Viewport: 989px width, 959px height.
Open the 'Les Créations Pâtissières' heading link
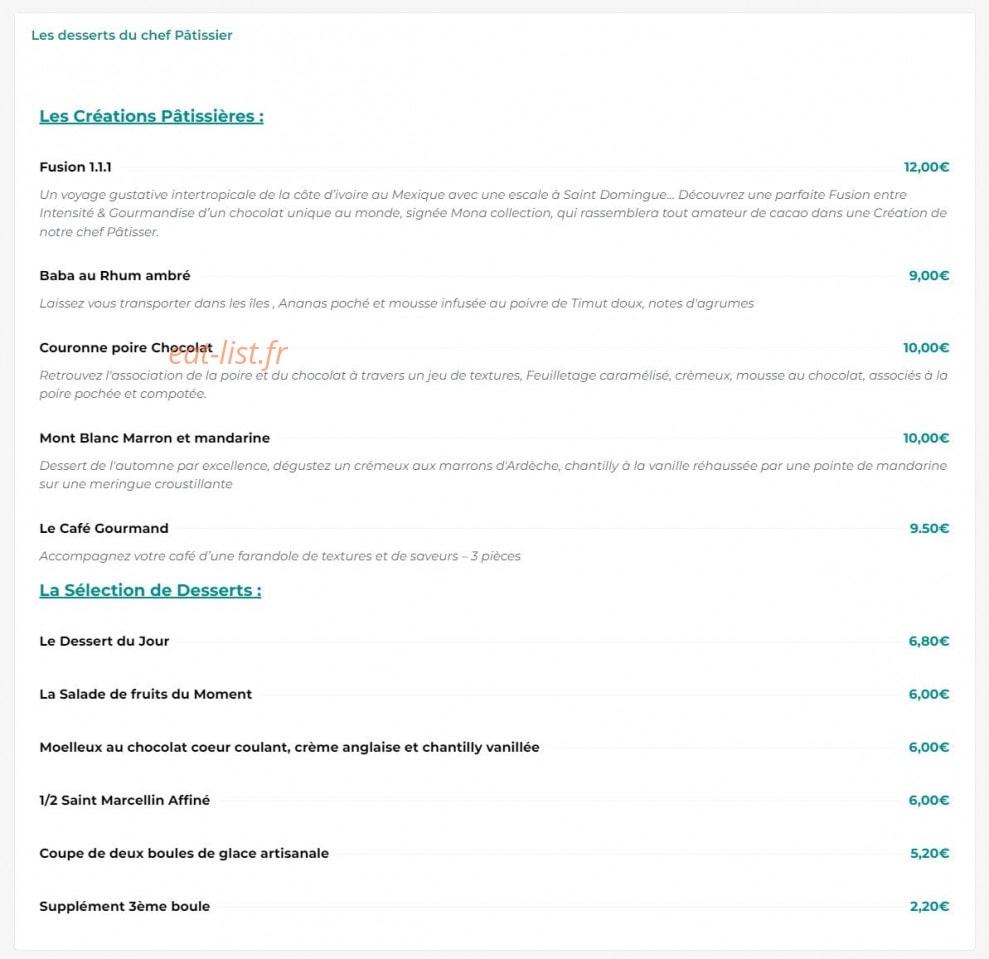click(x=151, y=116)
